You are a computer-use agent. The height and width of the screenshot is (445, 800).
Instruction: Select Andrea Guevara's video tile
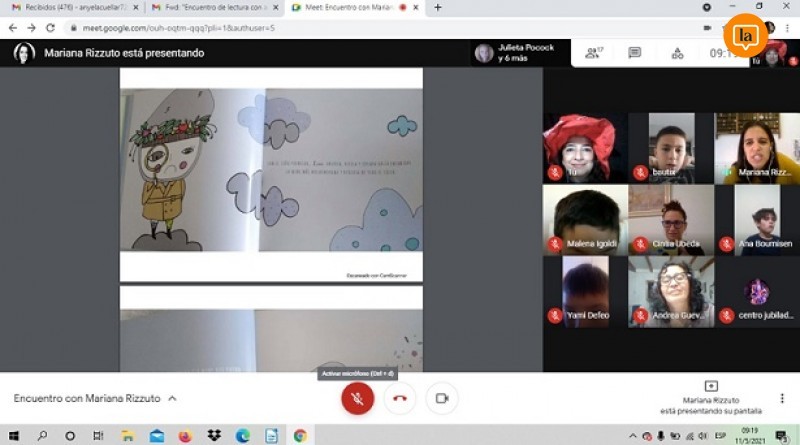click(670, 291)
